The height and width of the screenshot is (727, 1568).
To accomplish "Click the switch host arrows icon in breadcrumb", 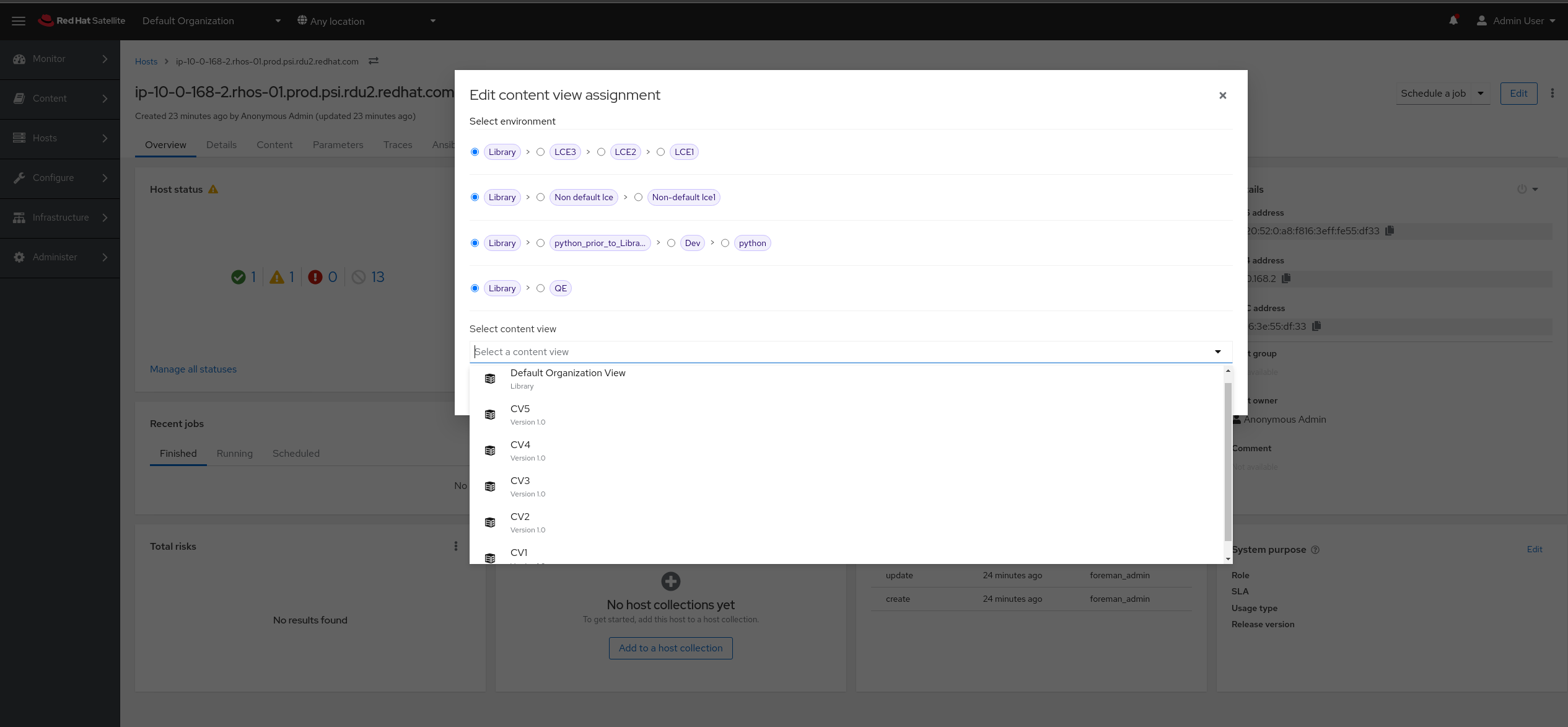I will [374, 61].
